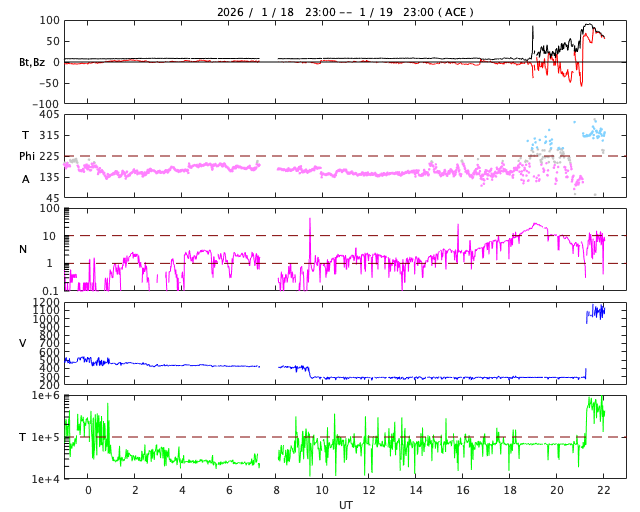Click the 'Phi' axis label
The height and width of the screenshot is (512, 640).
pos(27,156)
